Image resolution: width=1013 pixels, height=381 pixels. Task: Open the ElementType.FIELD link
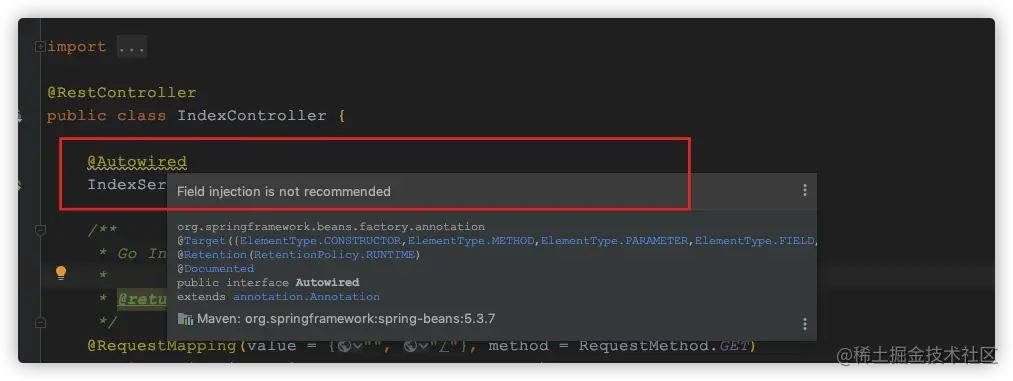[754, 241]
